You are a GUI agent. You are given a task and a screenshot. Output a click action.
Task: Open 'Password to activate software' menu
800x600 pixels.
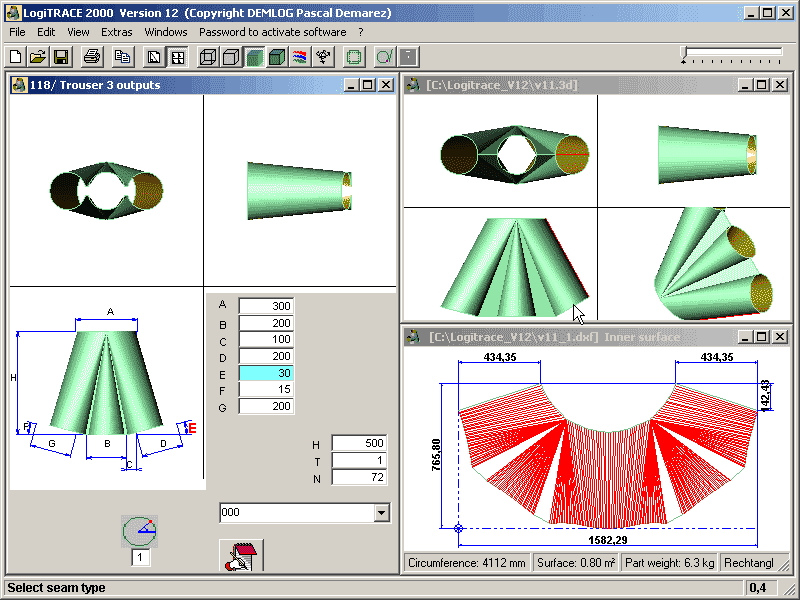(272, 32)
